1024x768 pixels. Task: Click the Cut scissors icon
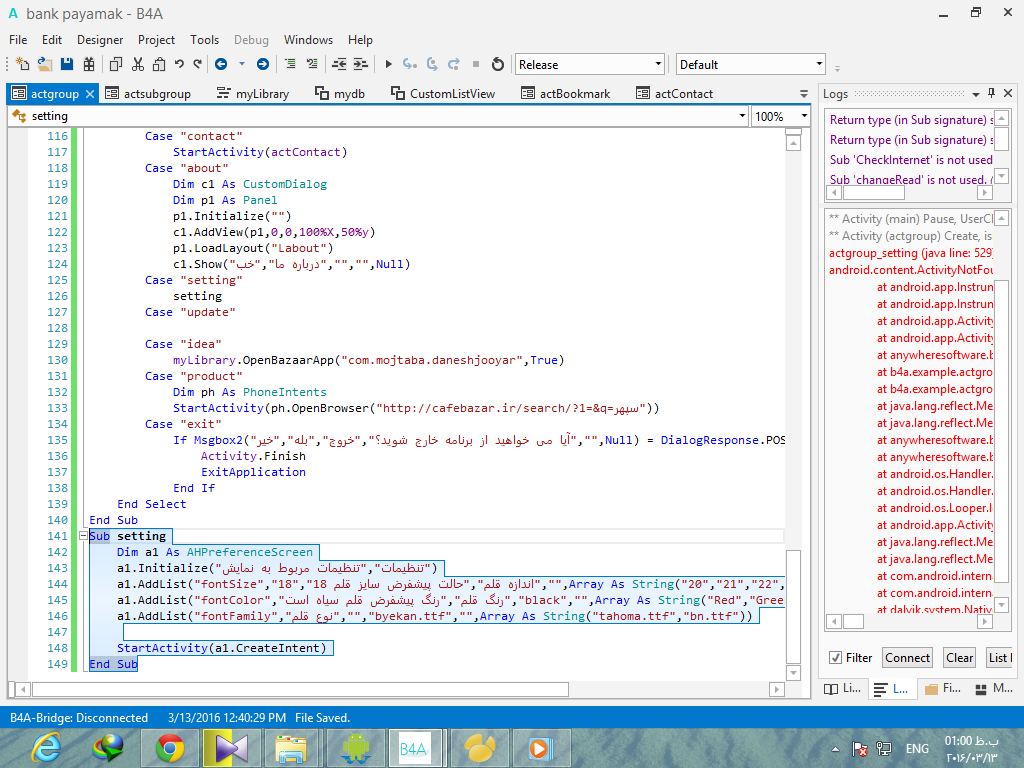click(x=137, y=64)
